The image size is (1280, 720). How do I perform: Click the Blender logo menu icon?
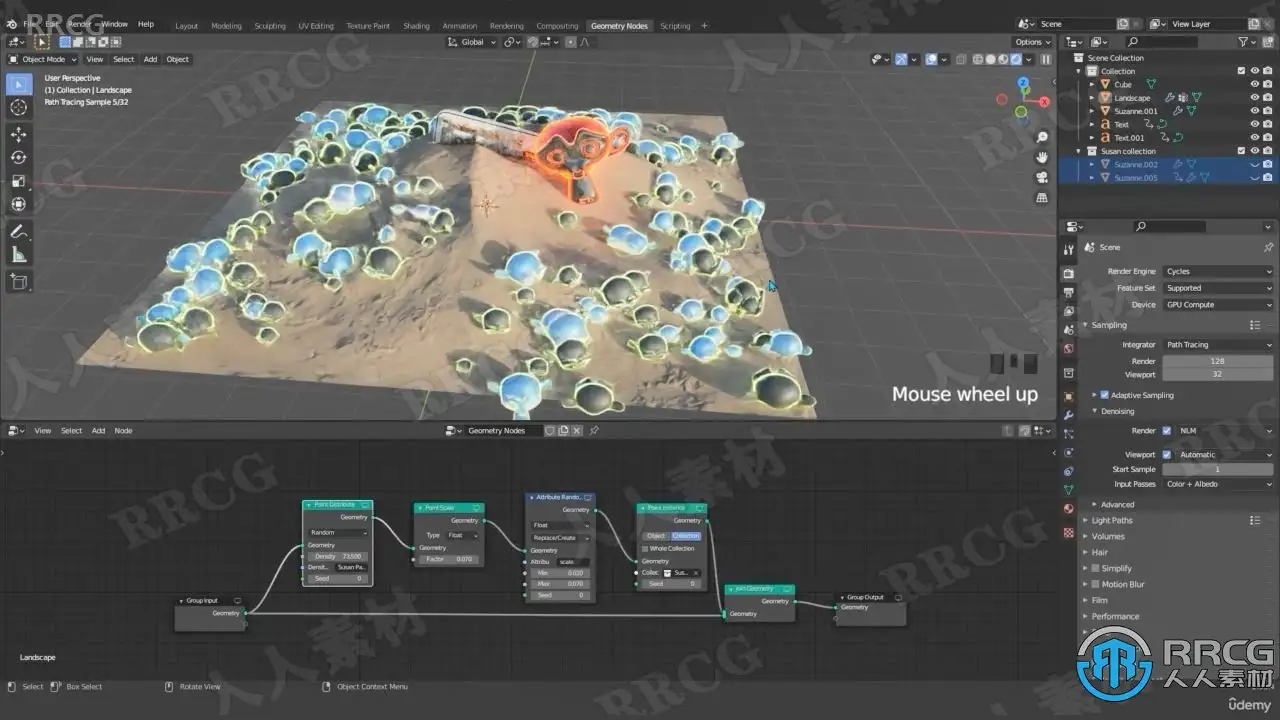click(12, 24)
